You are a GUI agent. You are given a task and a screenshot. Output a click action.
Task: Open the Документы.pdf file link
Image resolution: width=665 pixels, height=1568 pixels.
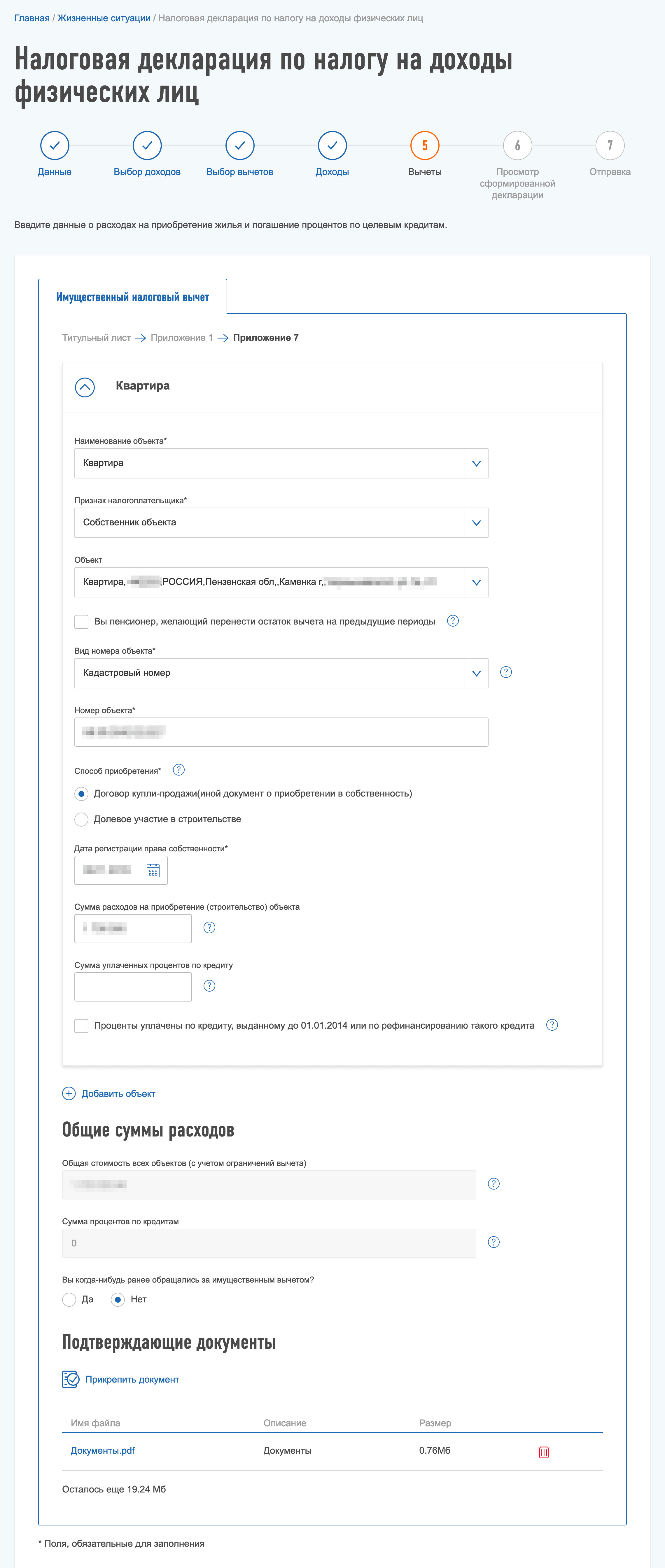point(102,1451)
